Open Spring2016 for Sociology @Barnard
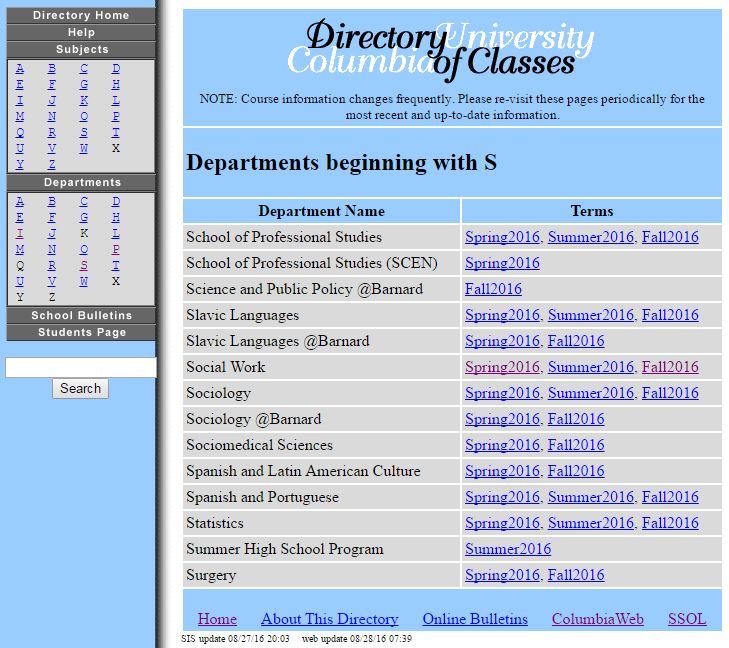The height and width of the screenshot is (648, 729). pyautogui.click(x=502, y=419)
